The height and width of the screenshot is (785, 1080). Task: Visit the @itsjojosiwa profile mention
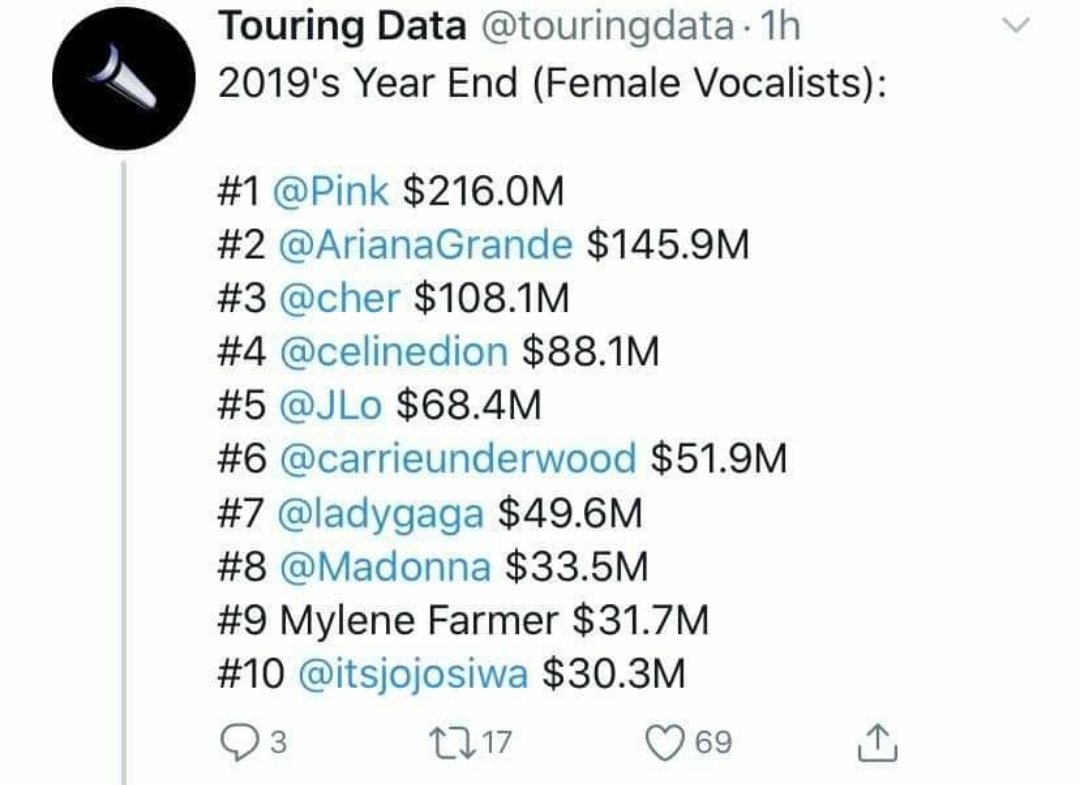tap(413, 676)
